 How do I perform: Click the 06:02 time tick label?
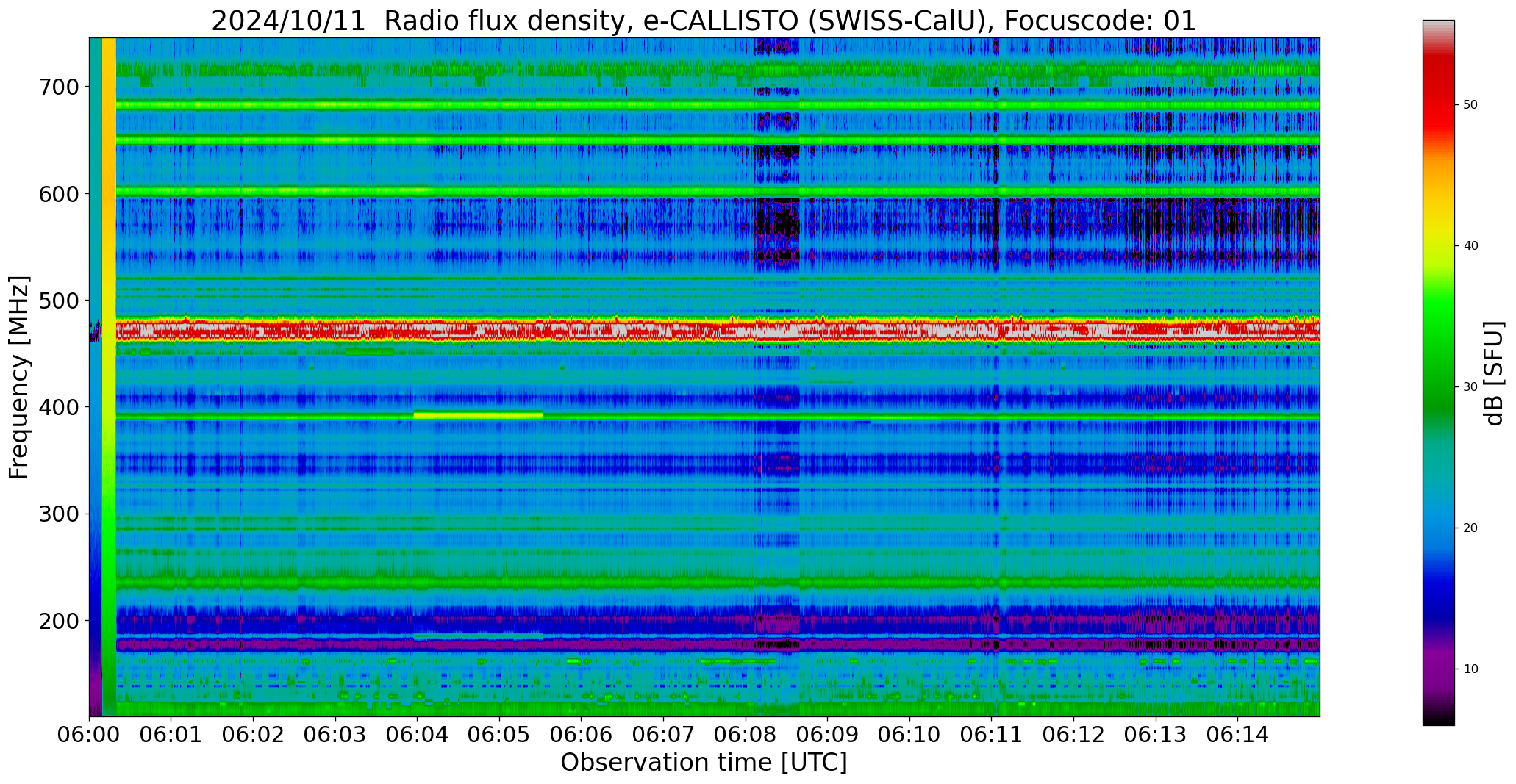[254, 734]
